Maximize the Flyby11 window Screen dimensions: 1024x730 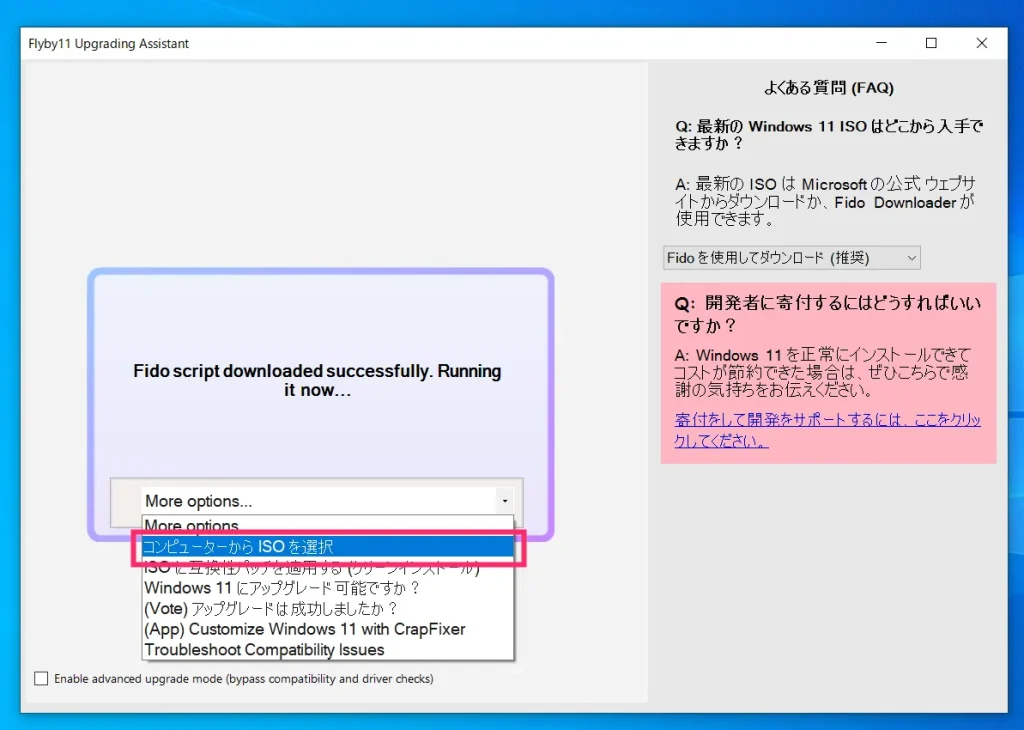[931, 43]
